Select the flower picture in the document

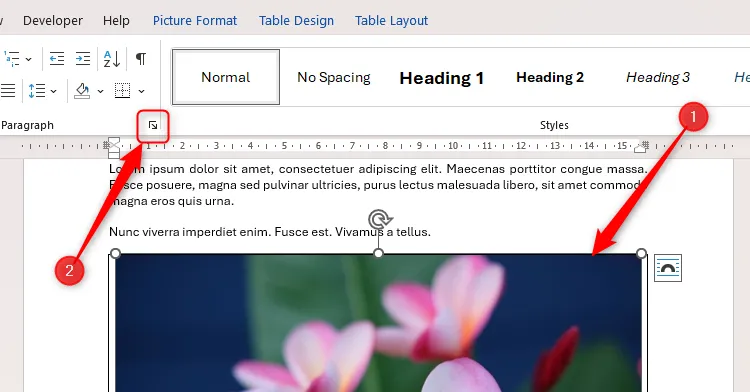pyautogui.click(x=378, y=323)
